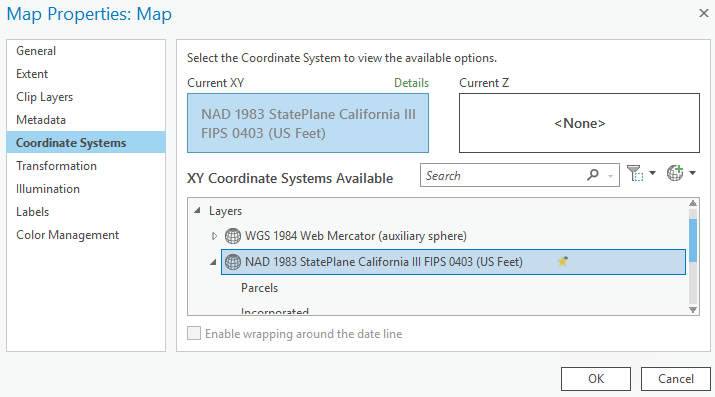
Task: Select WGS 1984 Web Mercator (auxiliary sphere)
Action: (x=356, y=236)
